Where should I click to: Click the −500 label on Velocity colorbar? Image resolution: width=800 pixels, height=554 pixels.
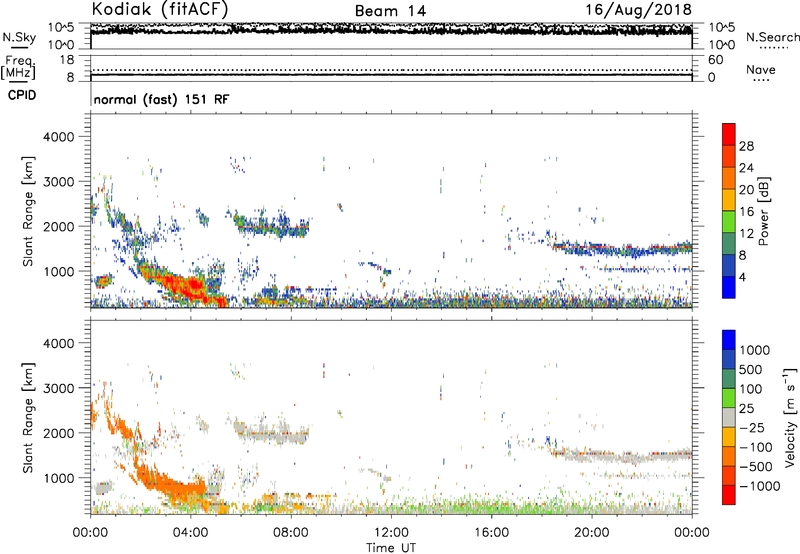(756, 467)
